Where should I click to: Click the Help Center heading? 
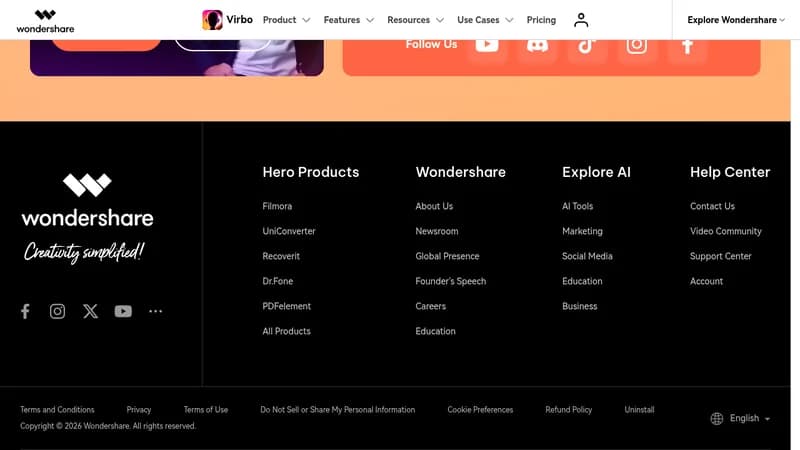730,172
